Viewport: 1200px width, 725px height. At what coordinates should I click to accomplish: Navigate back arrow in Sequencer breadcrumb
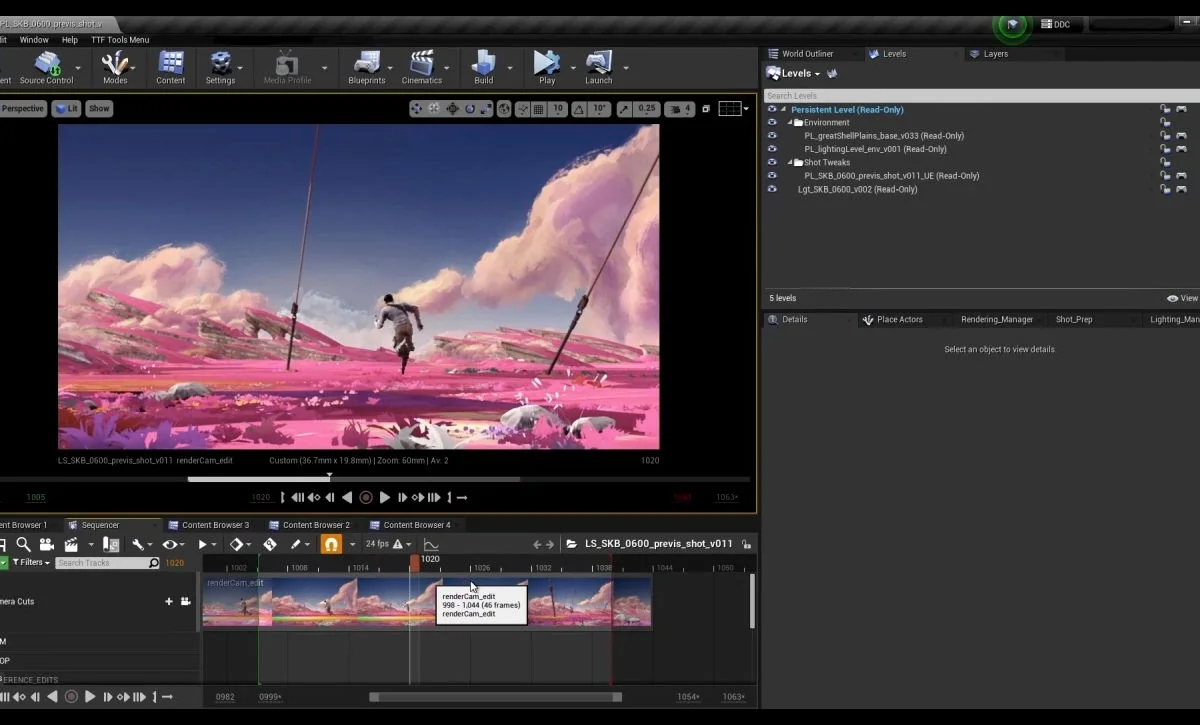(x=537, y=544)
